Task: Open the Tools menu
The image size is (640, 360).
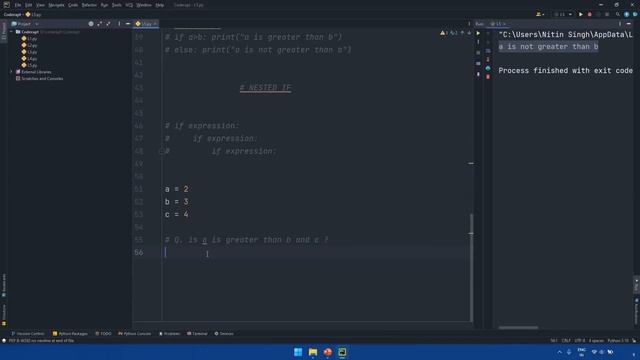Action: 116,5
